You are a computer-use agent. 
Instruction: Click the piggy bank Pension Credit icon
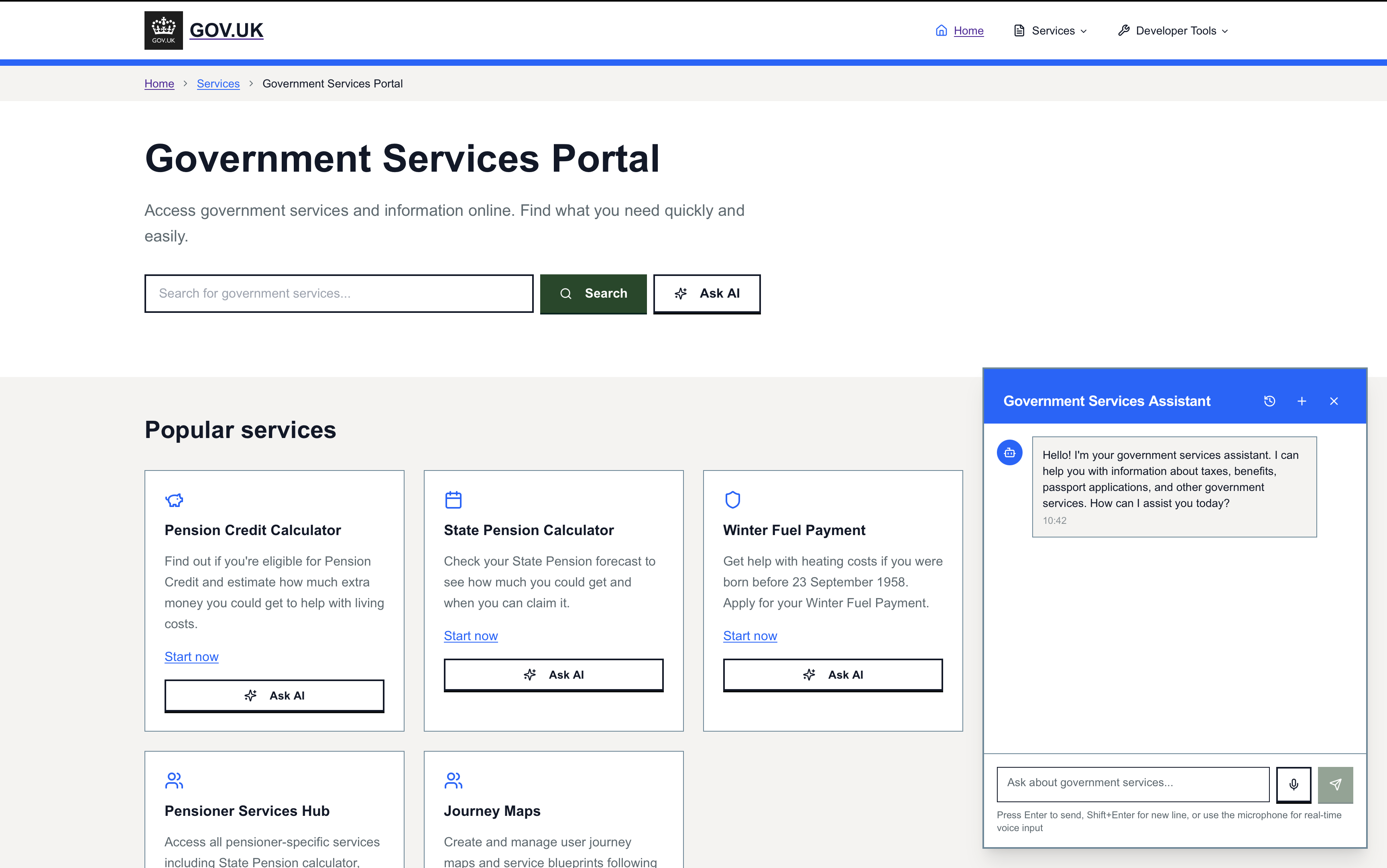tap(174, 500)
